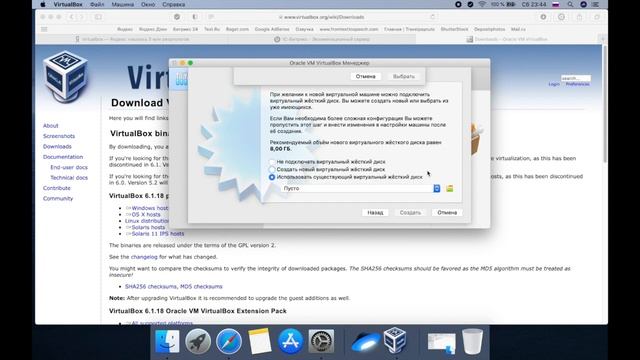Click the SHA256 checksums link
The width and height of the screenshot is (640, 360).
[151, 287]
